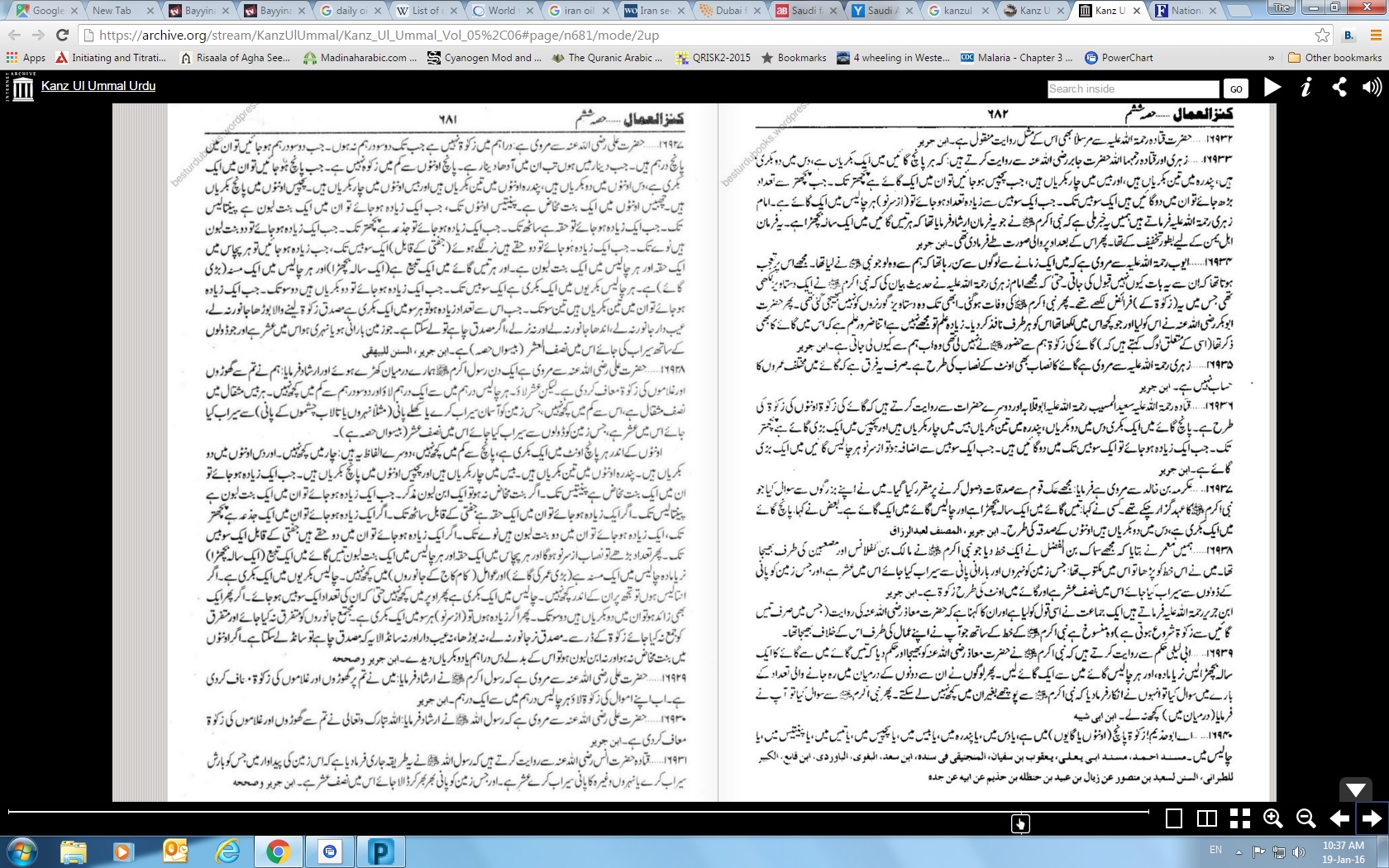Open the share this book icon

[x=1339, y=87]
